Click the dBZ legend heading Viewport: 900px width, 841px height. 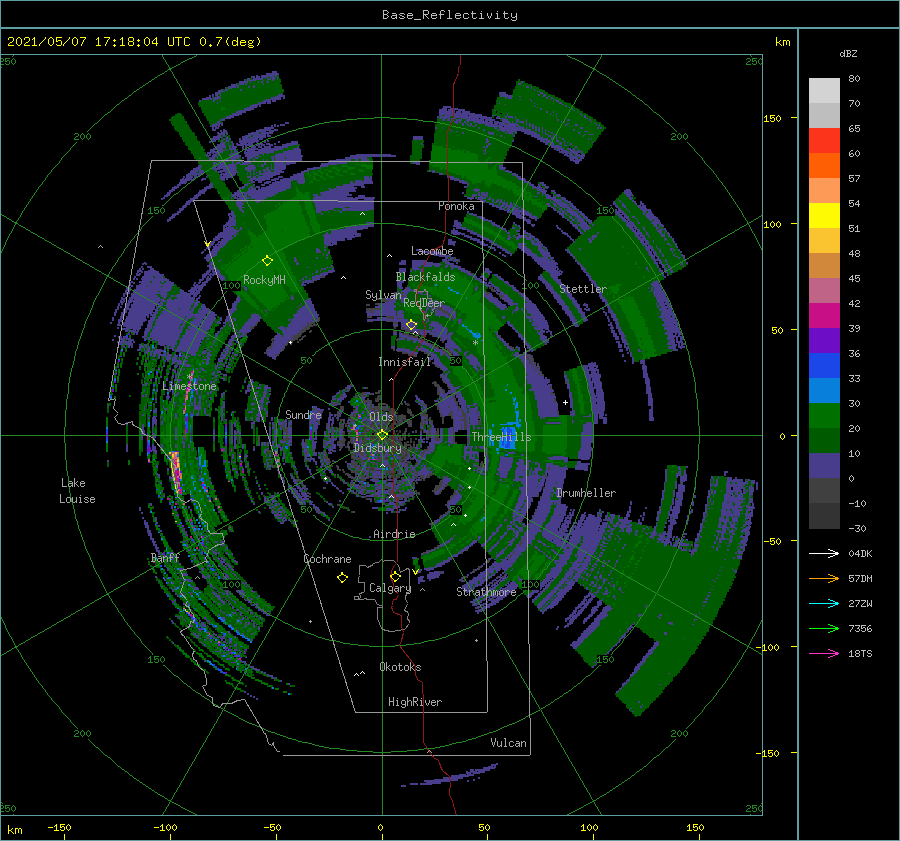[848, 54]
